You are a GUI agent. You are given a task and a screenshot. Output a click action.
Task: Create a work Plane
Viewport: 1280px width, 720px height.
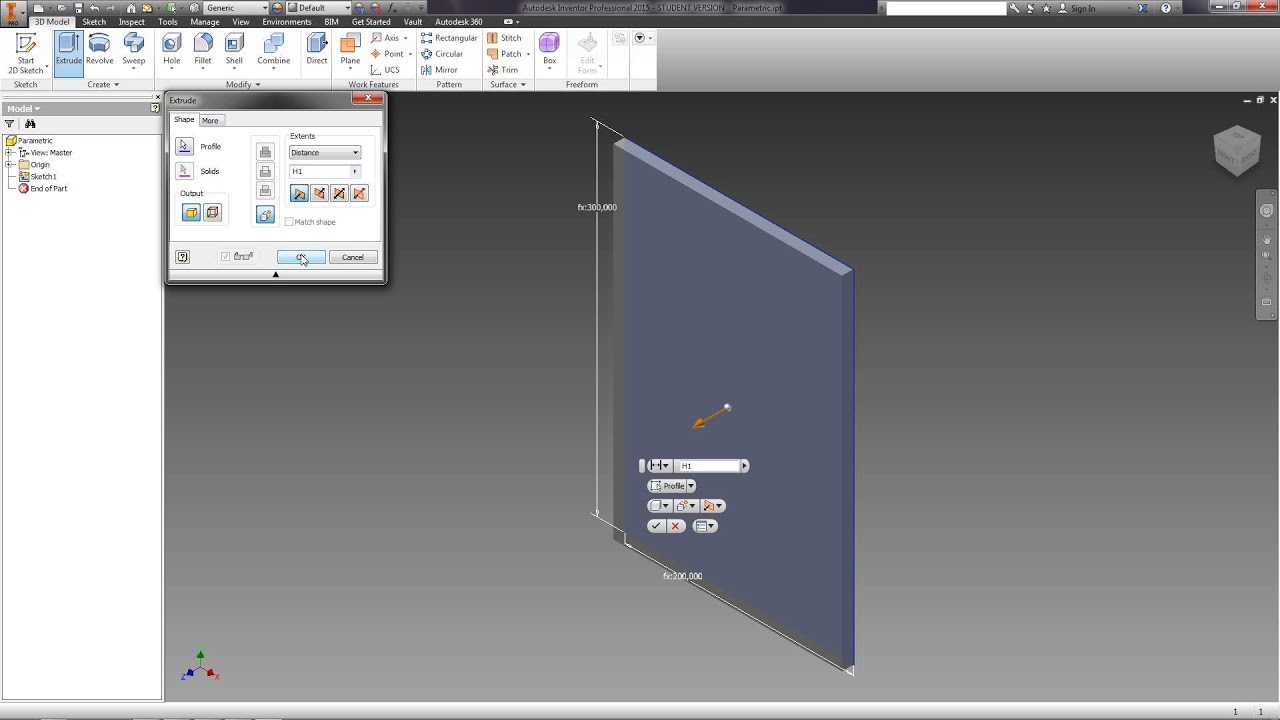click(350, 50)
